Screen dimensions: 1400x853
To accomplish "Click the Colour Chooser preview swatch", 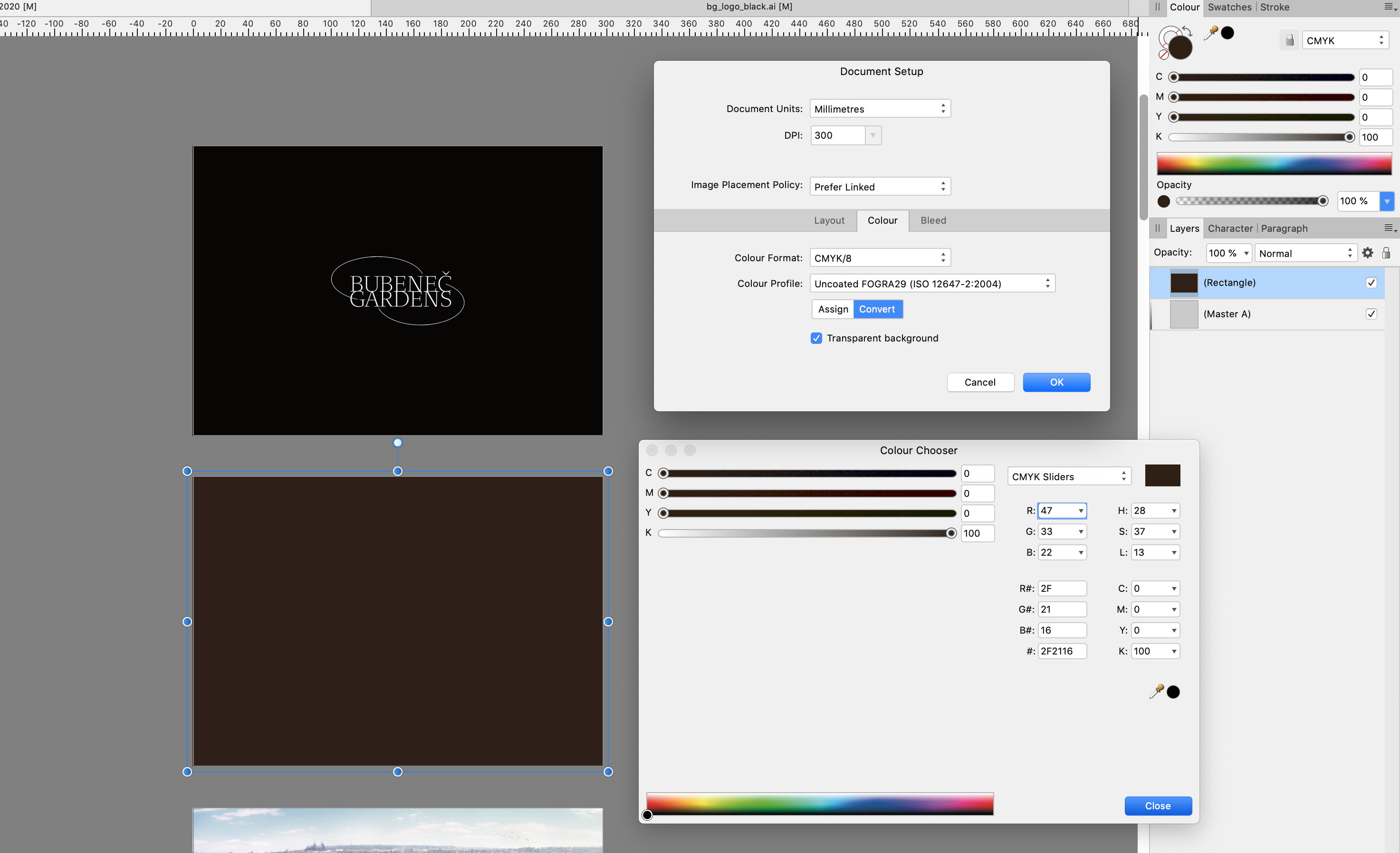I will click(x=1162, y=475).
